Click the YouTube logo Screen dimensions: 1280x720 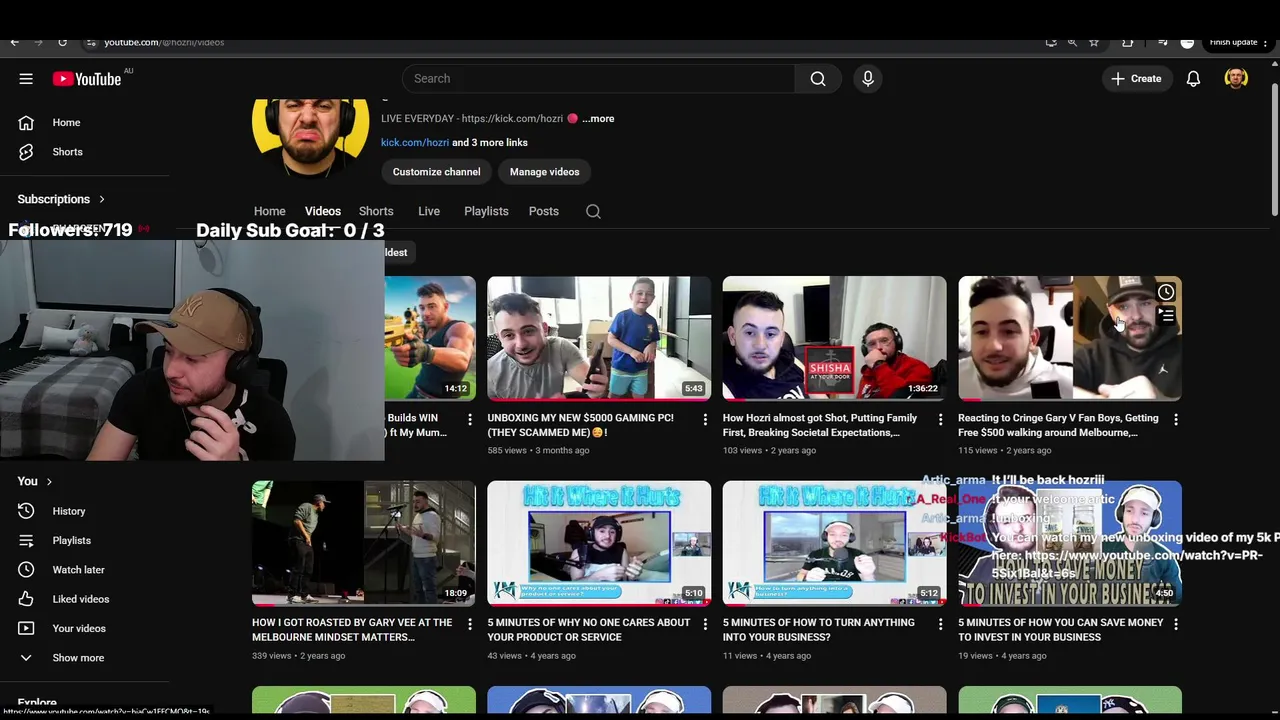point(87,79)
